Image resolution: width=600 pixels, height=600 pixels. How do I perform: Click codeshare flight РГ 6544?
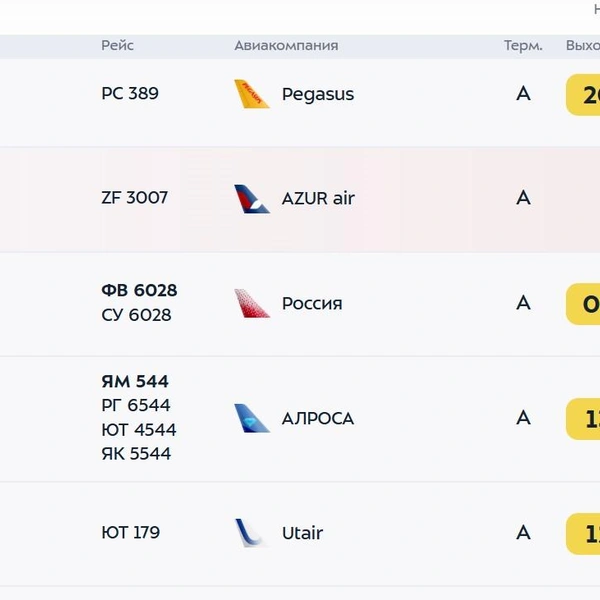tap(136, 405)
